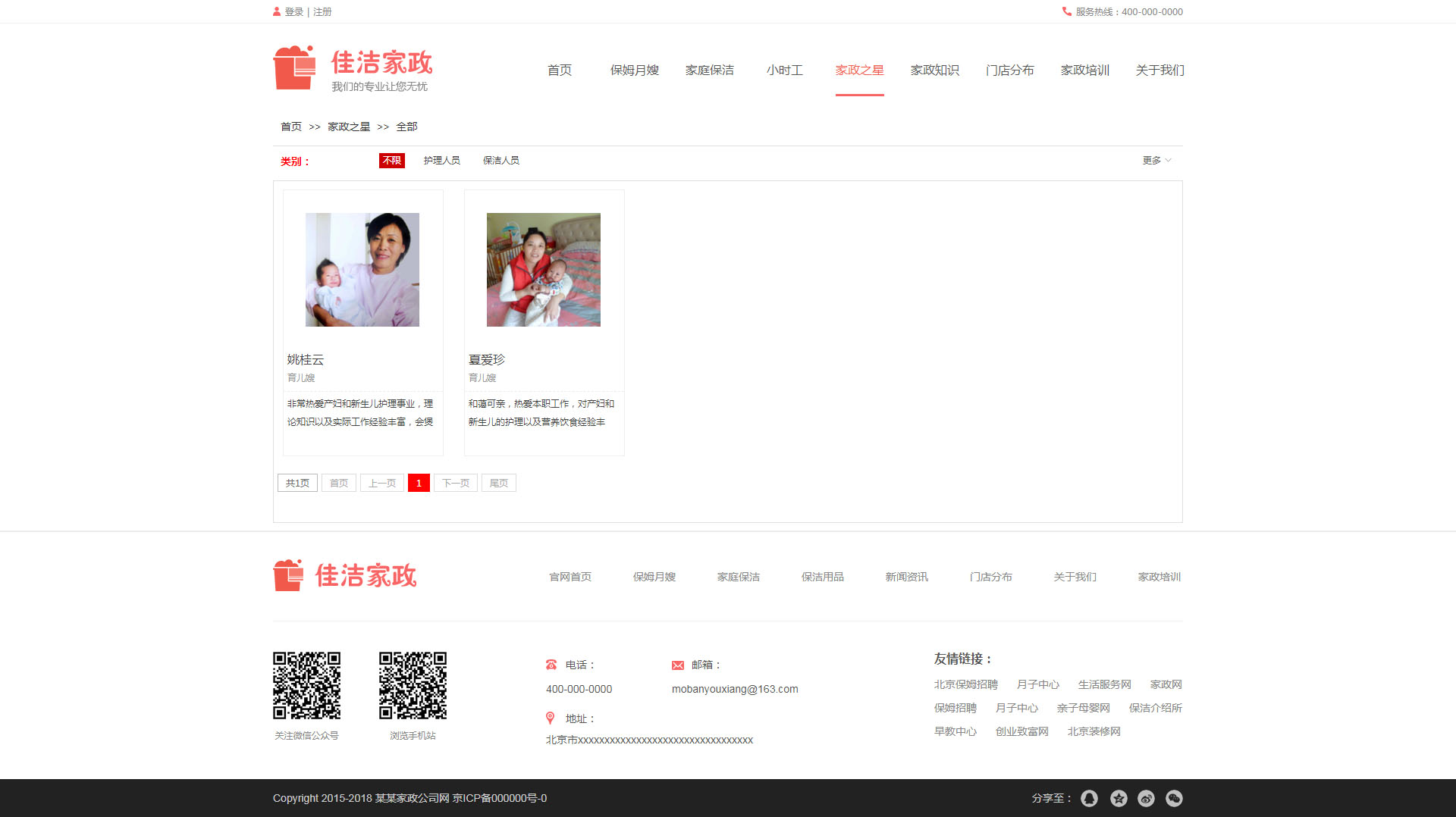Click the telephone icon beside 电话
This screenshot has height=817, width=1456.
click(551, 665)
